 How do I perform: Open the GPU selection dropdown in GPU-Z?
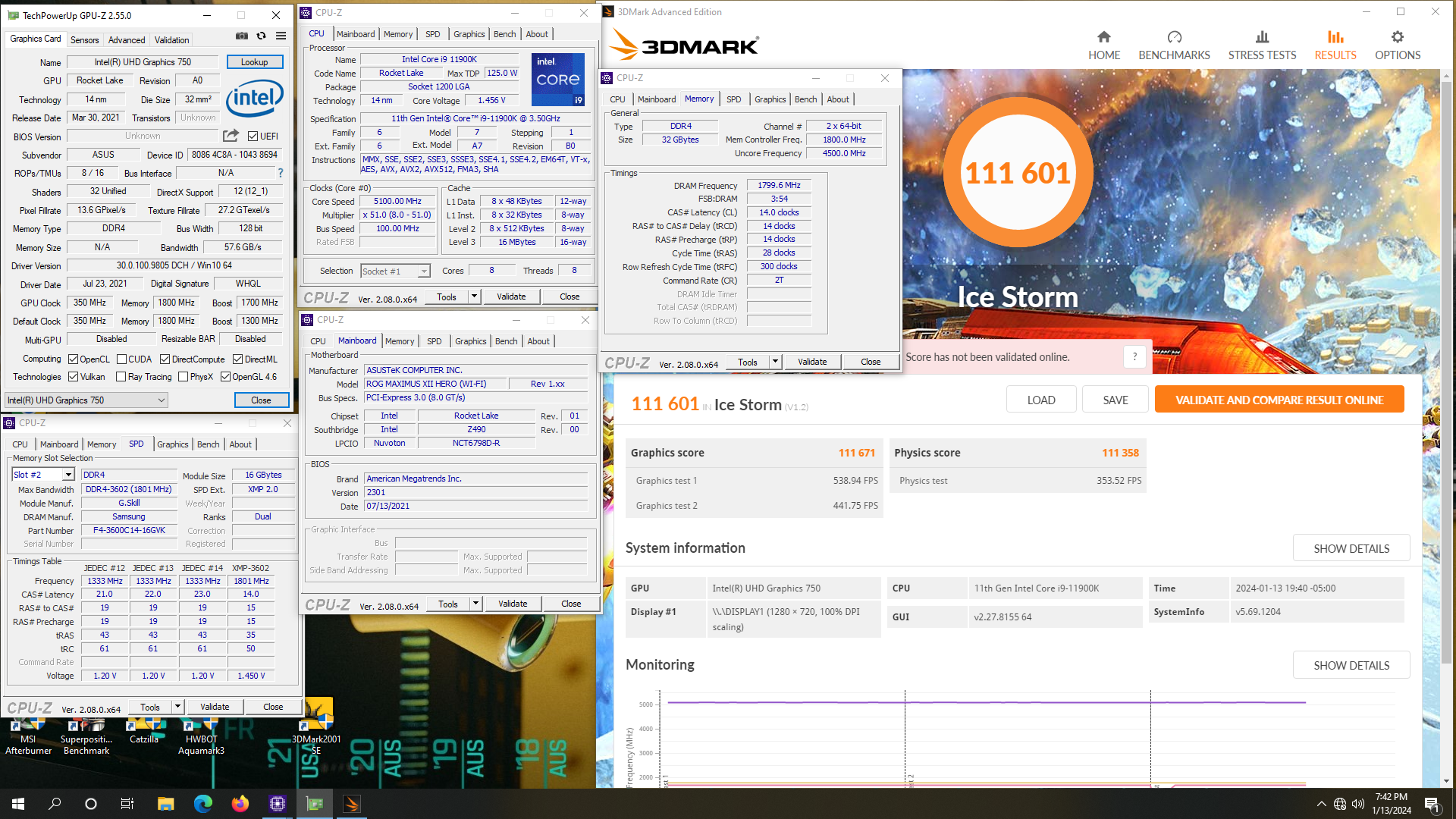[x=86, y=400]
